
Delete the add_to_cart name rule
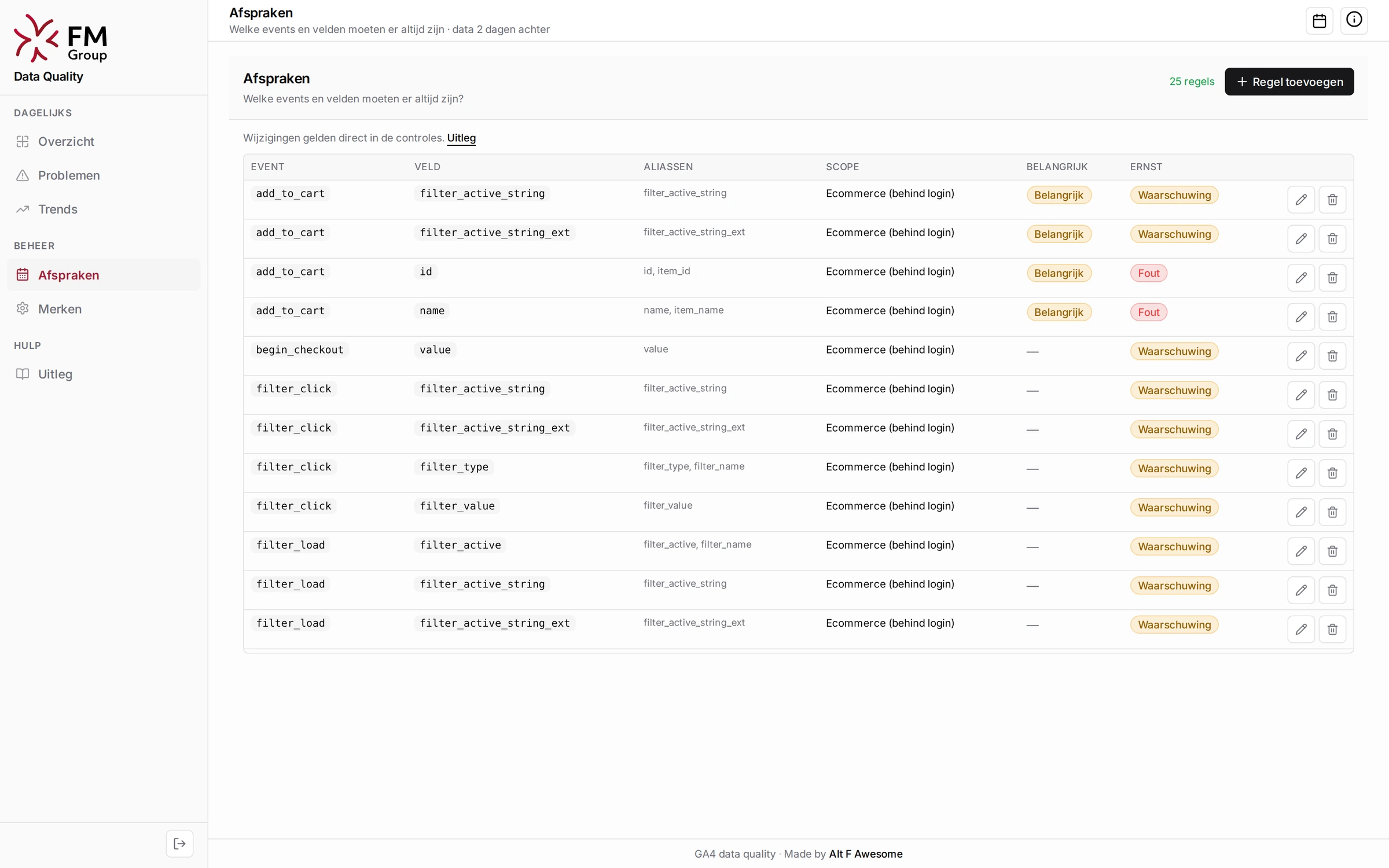tap(1332, 317)
